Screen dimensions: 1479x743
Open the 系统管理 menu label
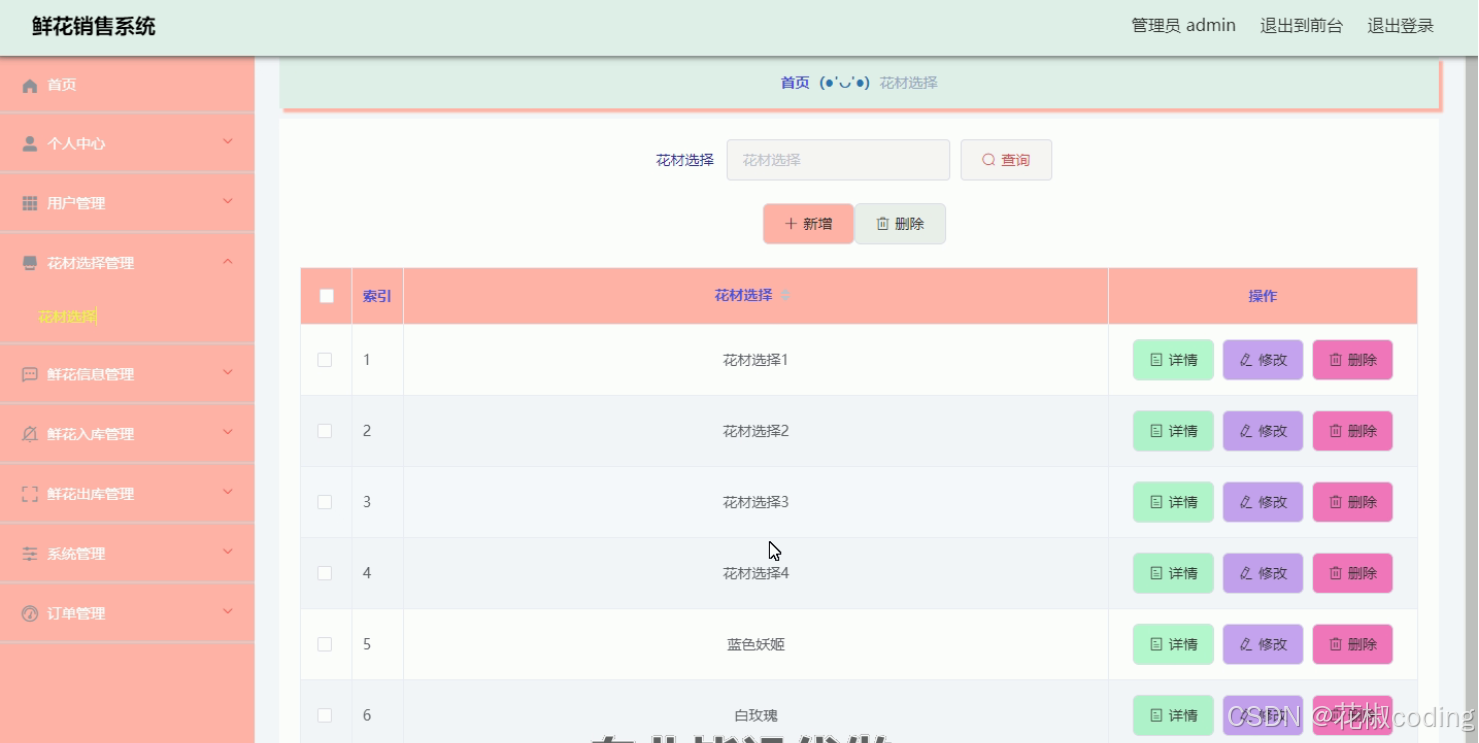pyautogui.click(x=76, y=554)
